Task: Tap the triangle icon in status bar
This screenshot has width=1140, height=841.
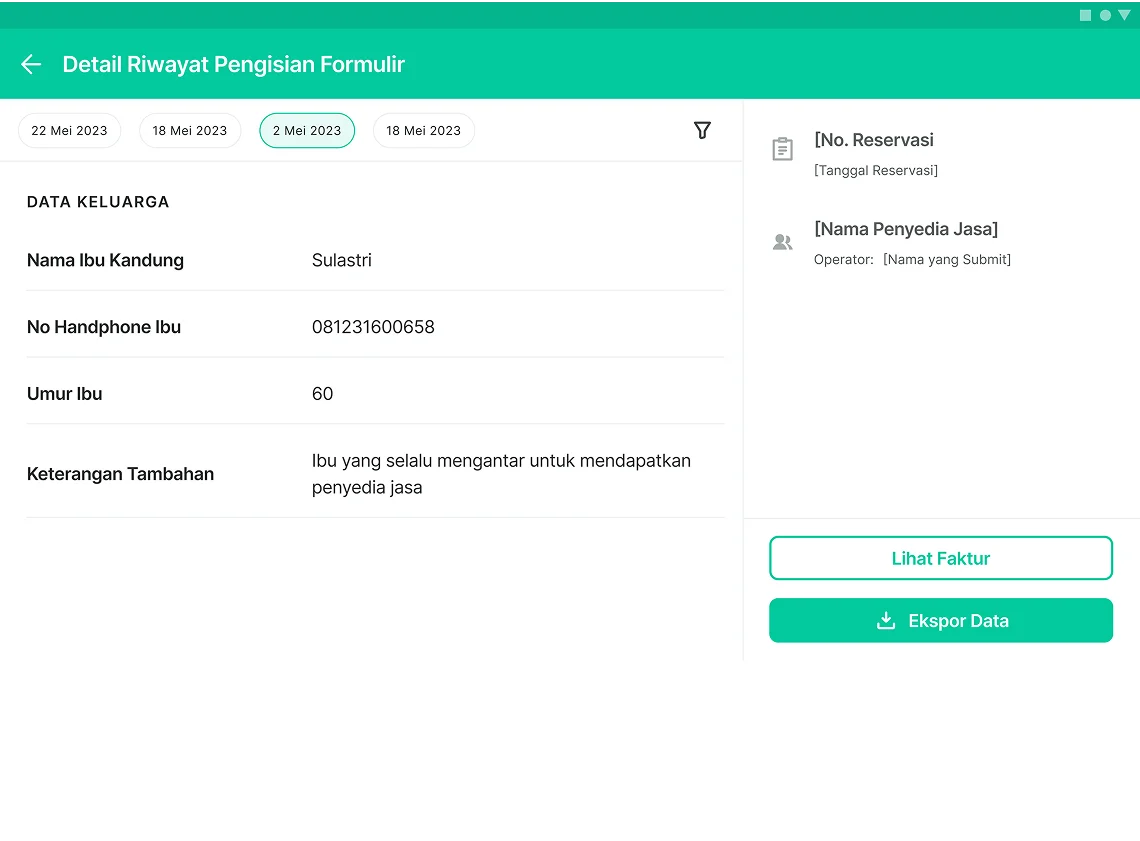Action: click(x=1124, y=15)
